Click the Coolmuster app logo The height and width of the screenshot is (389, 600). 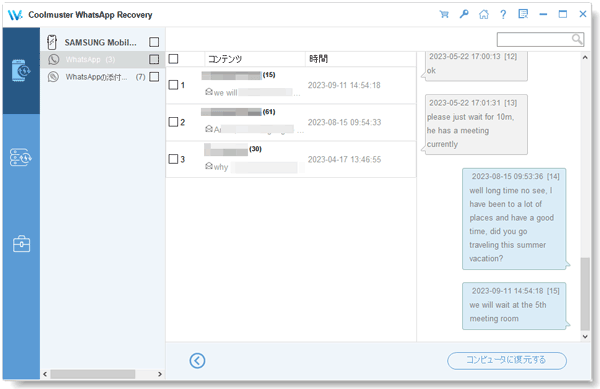(x=15, y=15)
